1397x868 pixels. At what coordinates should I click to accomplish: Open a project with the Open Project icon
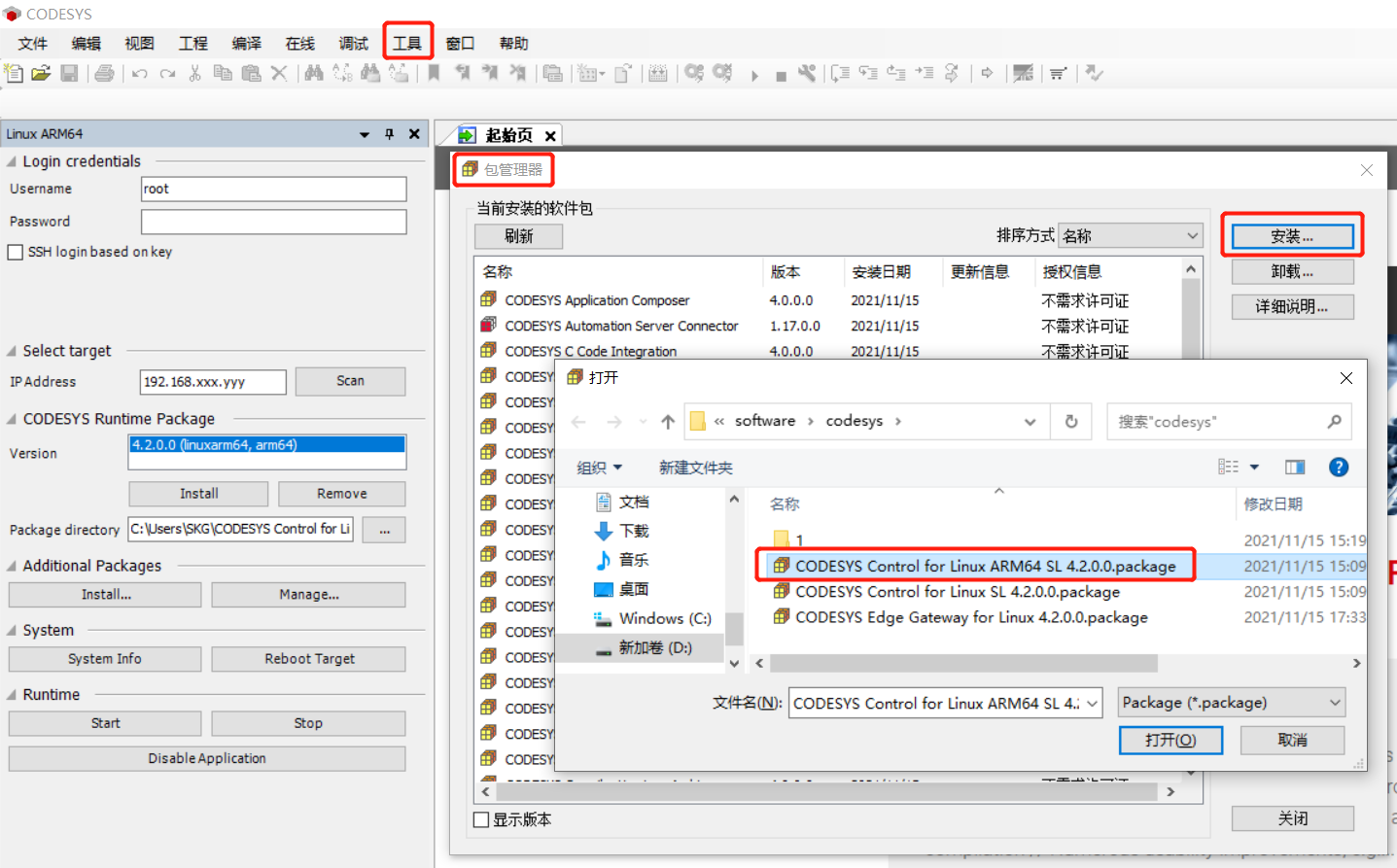click(x=41, y=73)
